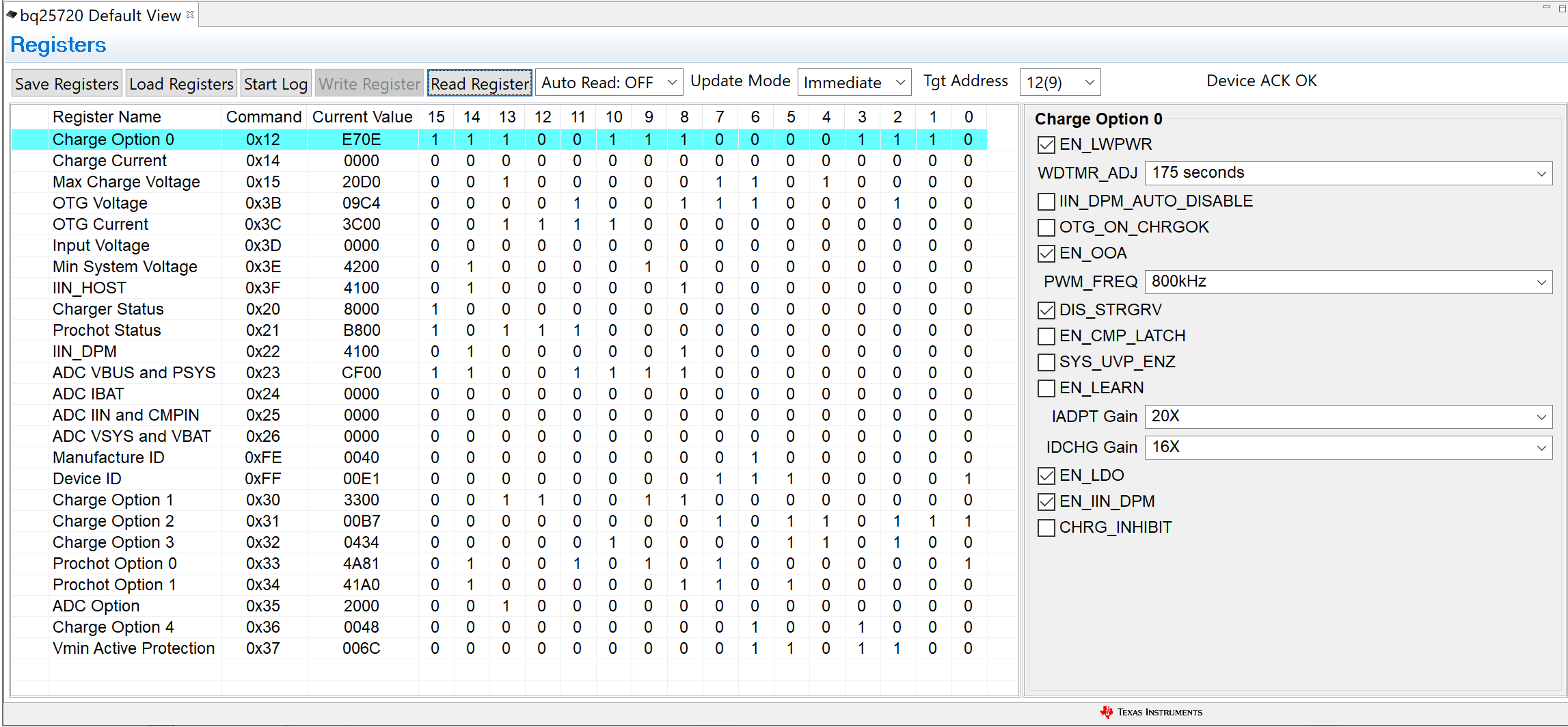
Task: Select the Prochot Status register row
Action: coord(106,330)
